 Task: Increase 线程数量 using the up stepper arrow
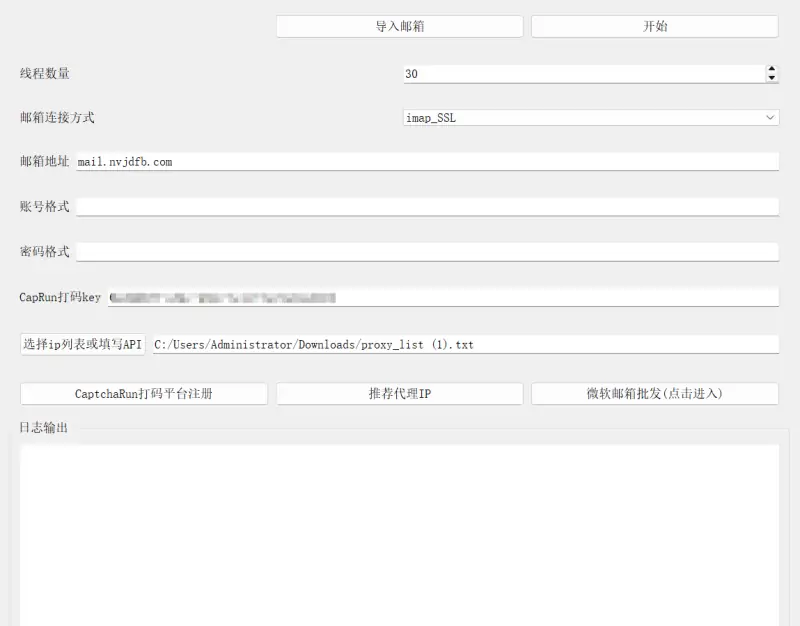coord(770,68)
